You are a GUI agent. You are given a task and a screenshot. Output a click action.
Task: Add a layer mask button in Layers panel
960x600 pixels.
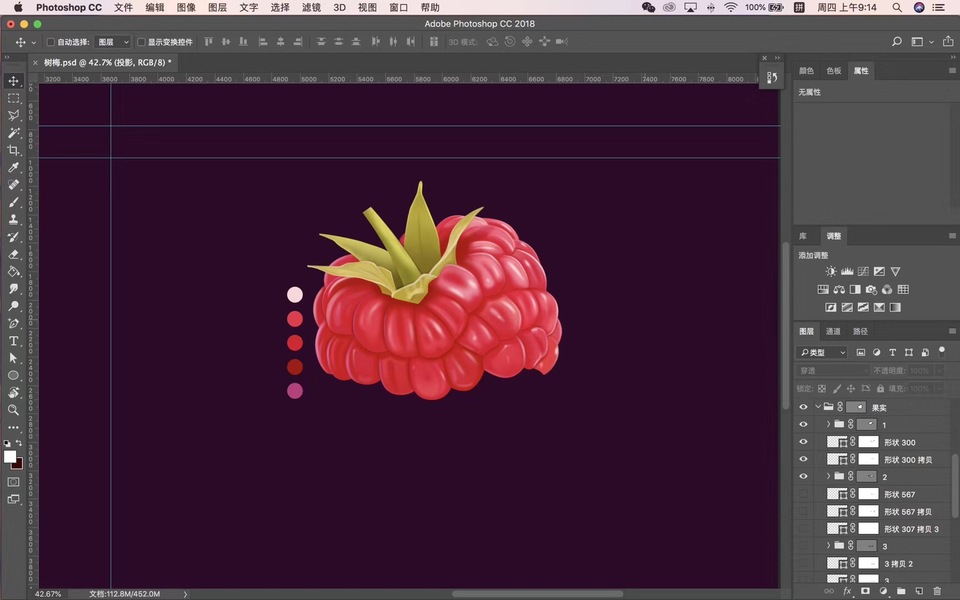pyautogui.click(x=865, y=591)
